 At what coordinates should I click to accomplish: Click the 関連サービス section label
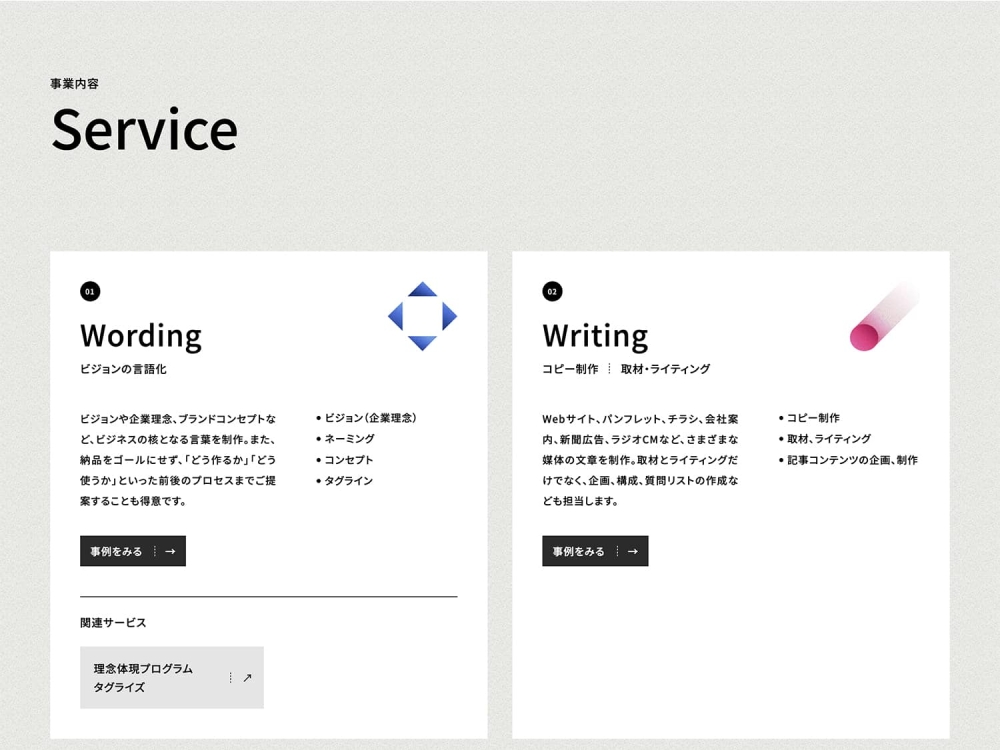click(x=113, y=623)
